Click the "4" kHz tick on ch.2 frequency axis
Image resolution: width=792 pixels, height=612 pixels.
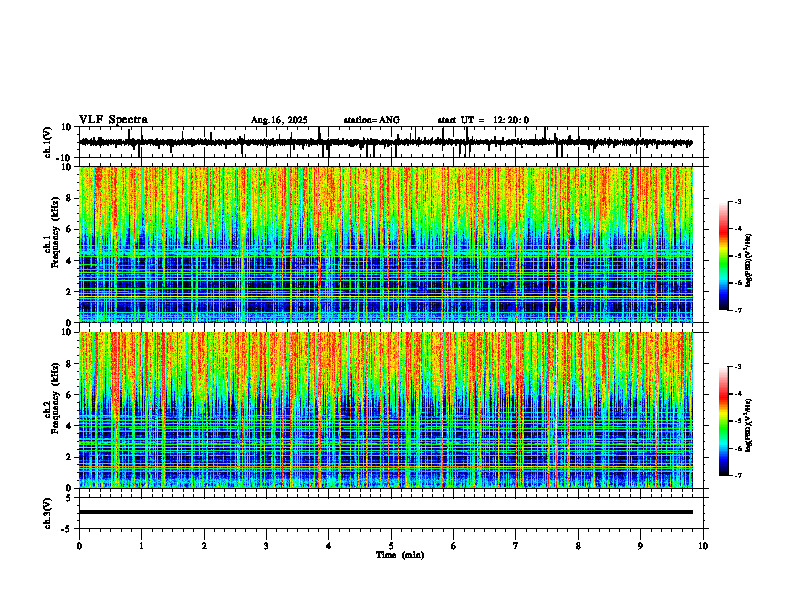[71, 426]
